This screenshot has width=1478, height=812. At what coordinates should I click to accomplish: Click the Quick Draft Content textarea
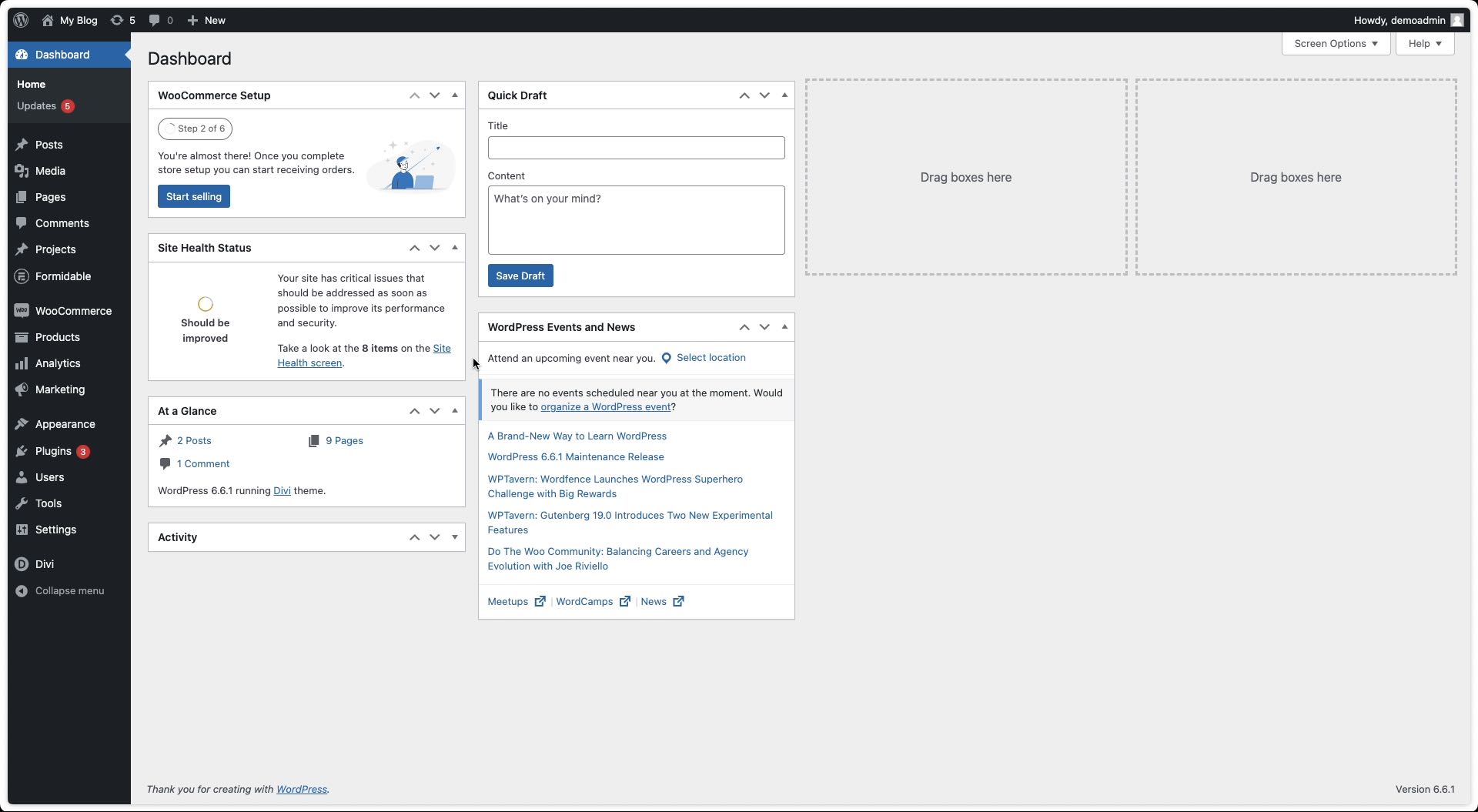click(637, 220)
